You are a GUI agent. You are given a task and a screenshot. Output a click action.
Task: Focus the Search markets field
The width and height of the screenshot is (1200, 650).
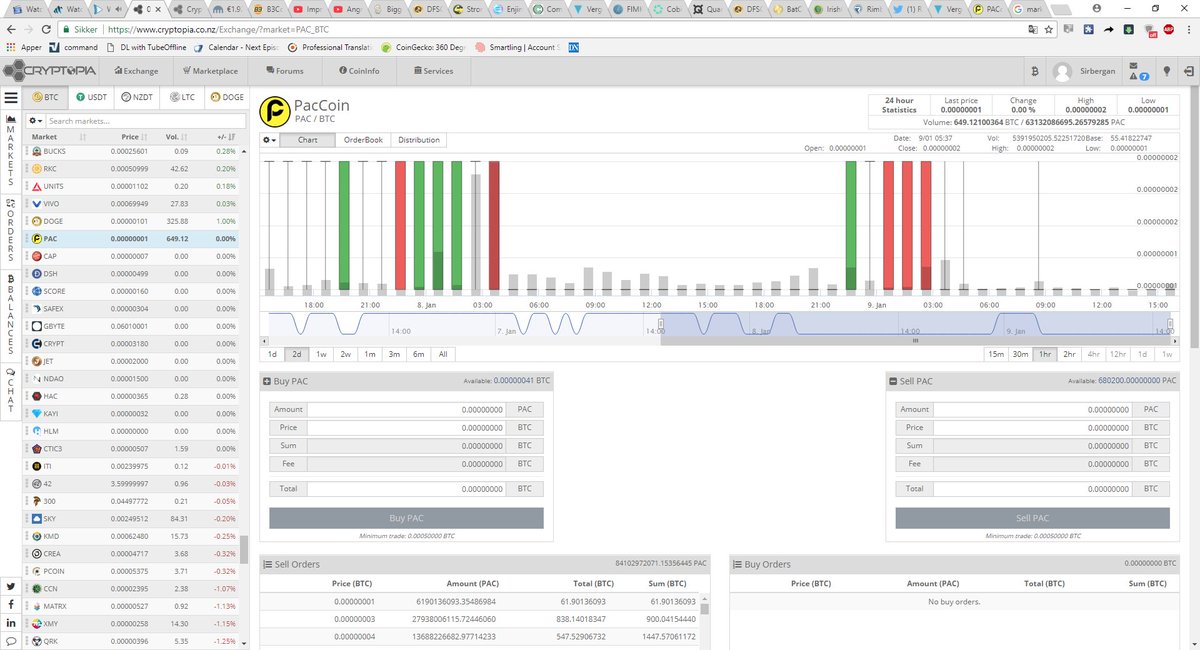point(145,120)
